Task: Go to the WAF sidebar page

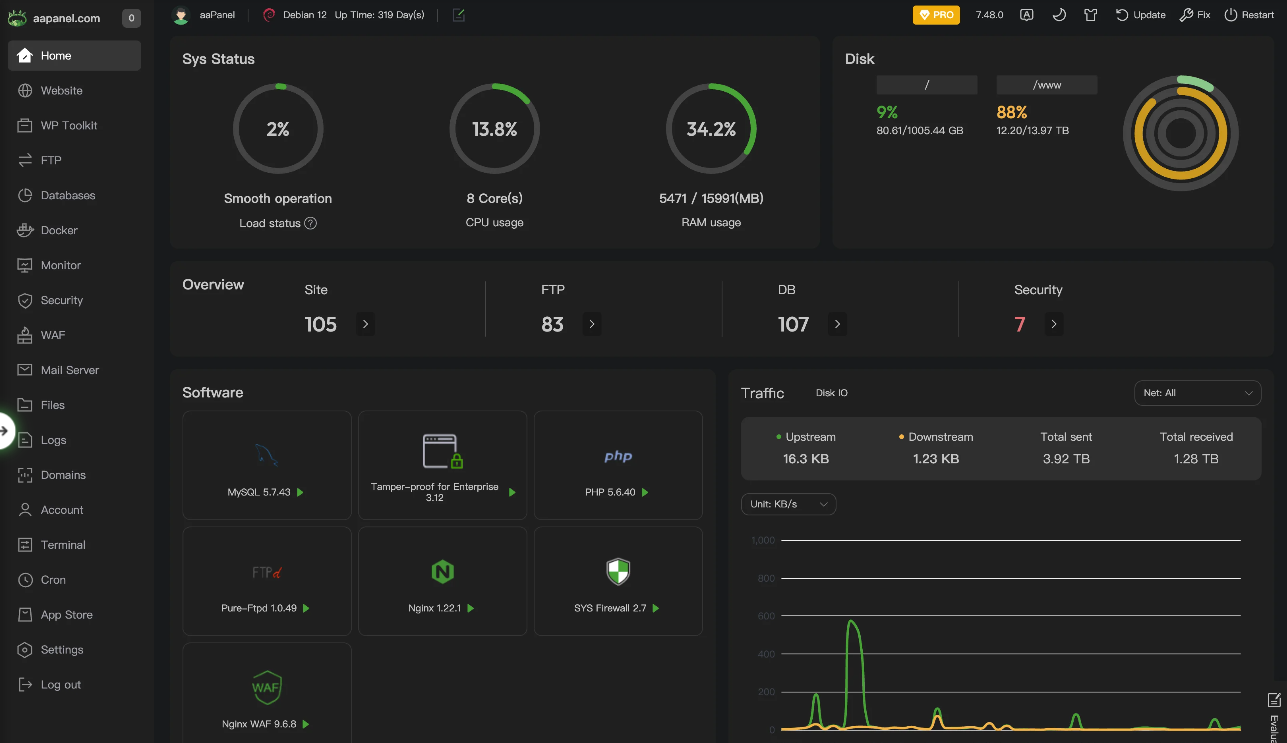Action: pos(52,335)
